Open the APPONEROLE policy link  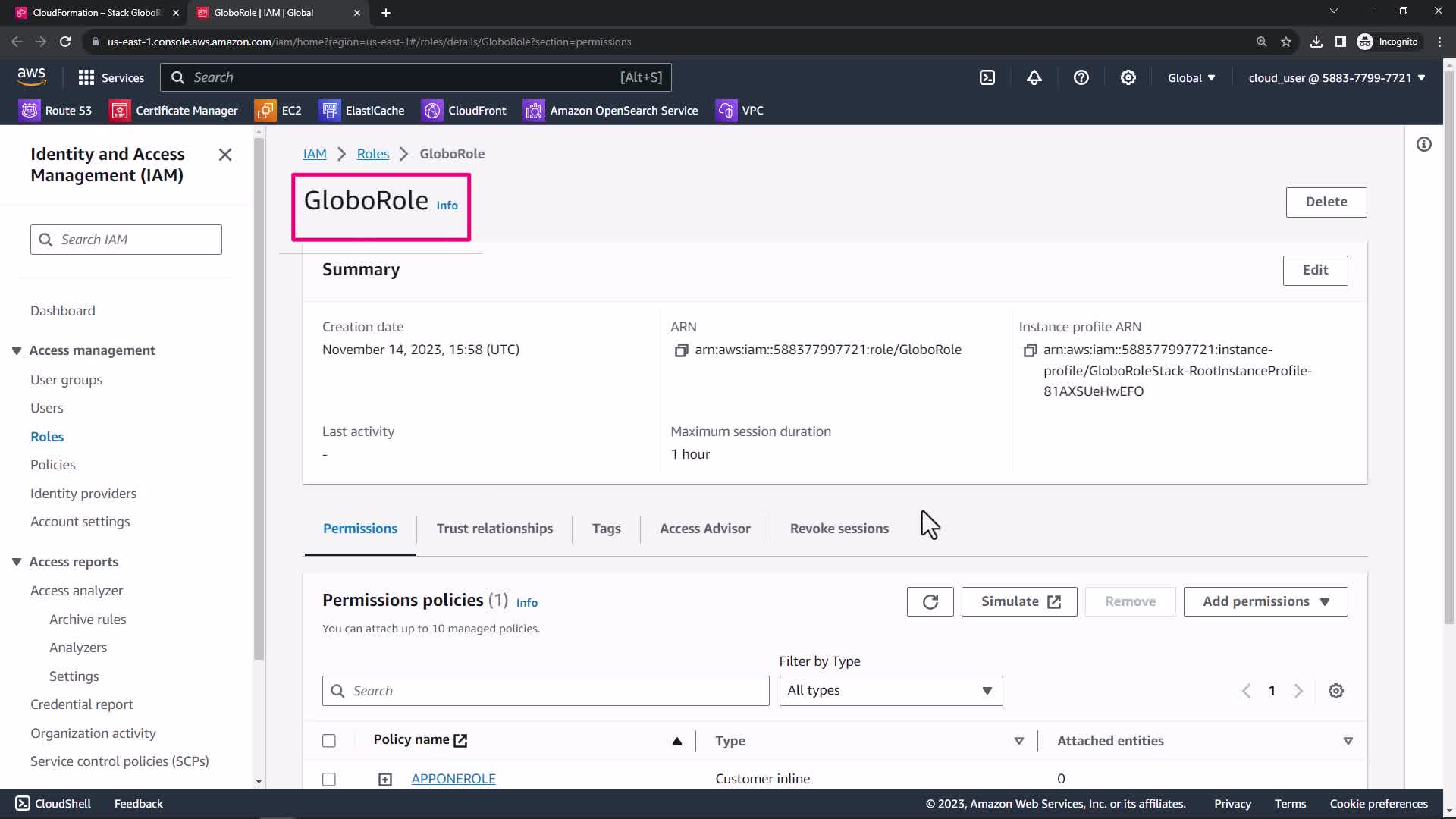(453, 779)
